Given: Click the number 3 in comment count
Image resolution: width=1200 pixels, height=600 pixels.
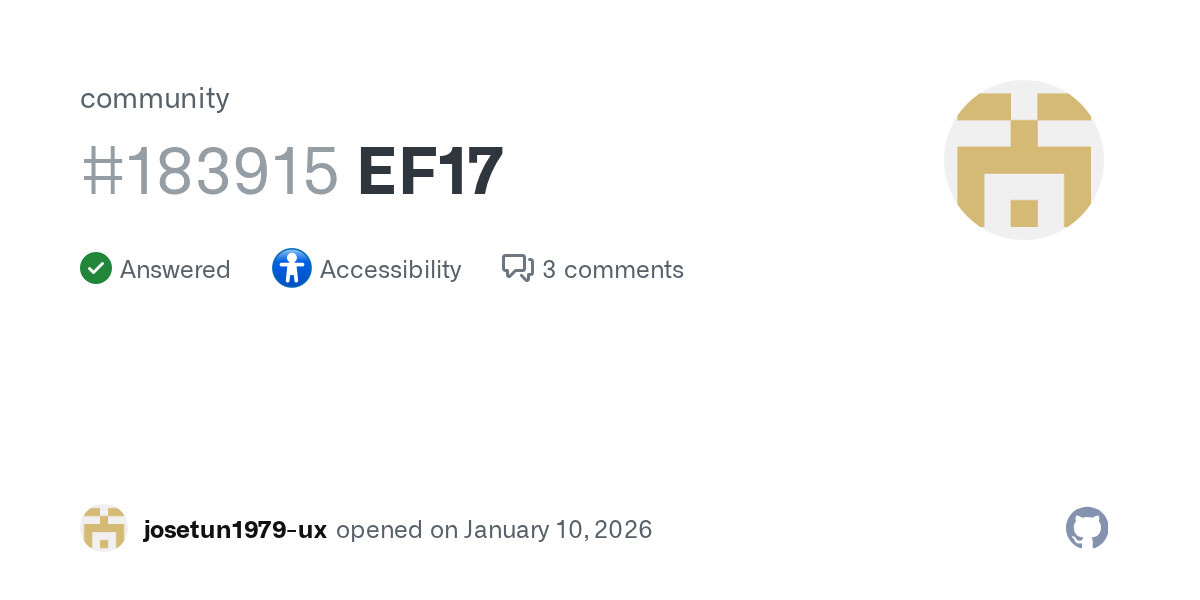Looking at the screenshot, I should click(x=549, y=270).
